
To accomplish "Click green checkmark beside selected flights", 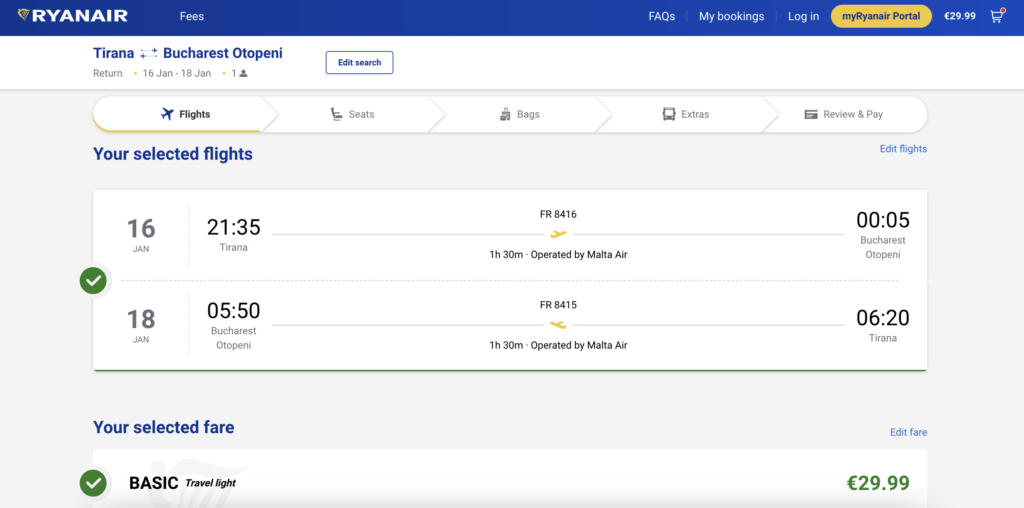I will (x=93, y=281).
